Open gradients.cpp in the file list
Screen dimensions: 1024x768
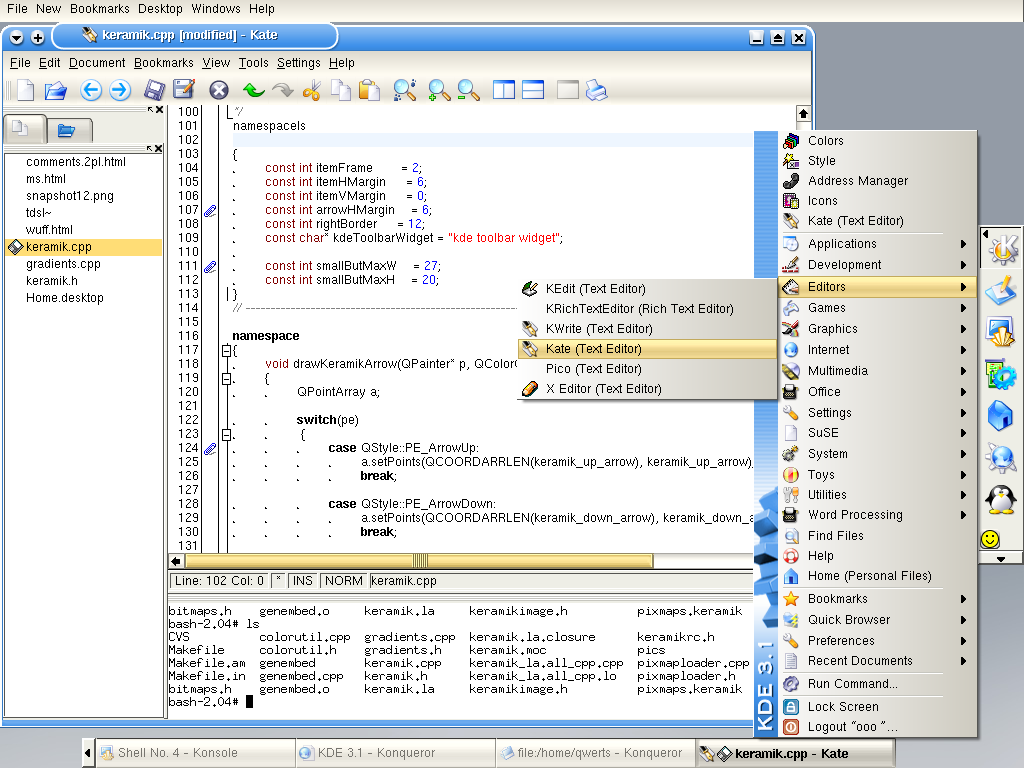click(x=63, y=264)
